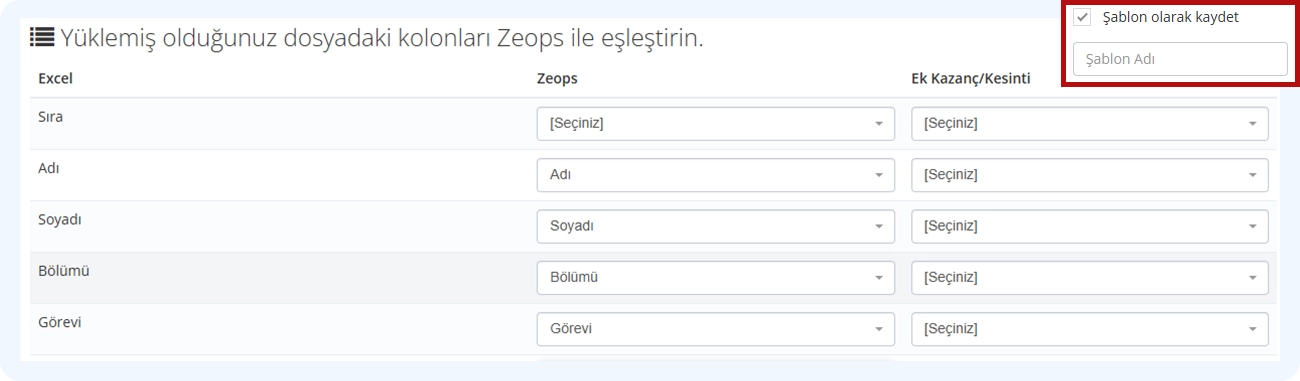
Task: Open the Zeops dropdown showing Görevi
Action: 715,328
